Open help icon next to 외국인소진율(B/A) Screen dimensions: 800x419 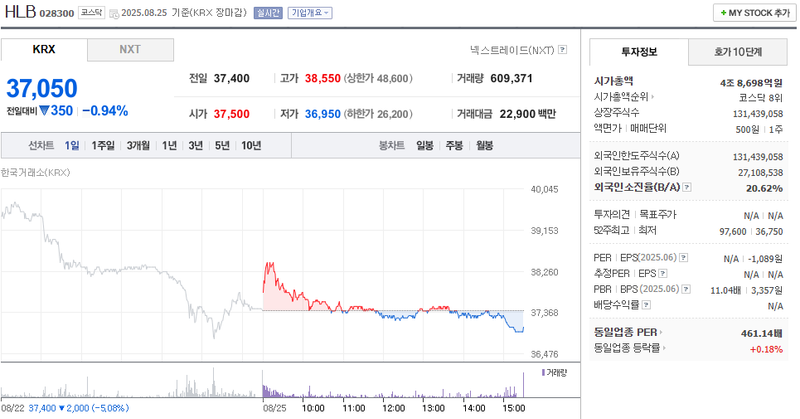point(687,187)
